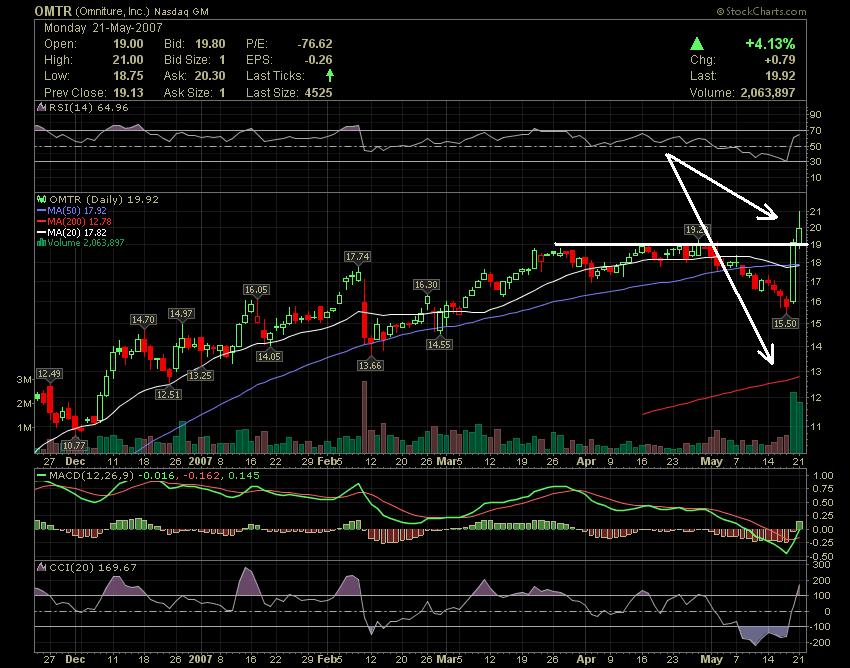
Task: Click the 14.97 price annotation
Action: pyautogui.click(x=181, y=313)
